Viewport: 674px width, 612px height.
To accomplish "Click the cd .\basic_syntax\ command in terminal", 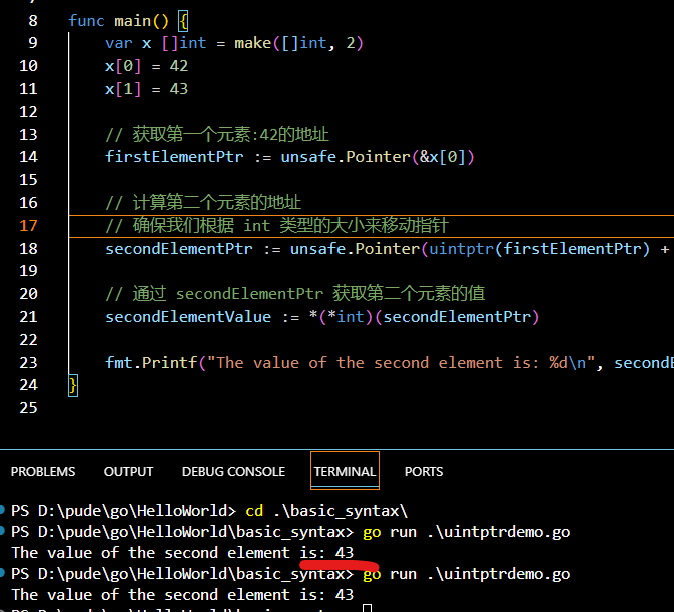I will [x=324, y=509].
